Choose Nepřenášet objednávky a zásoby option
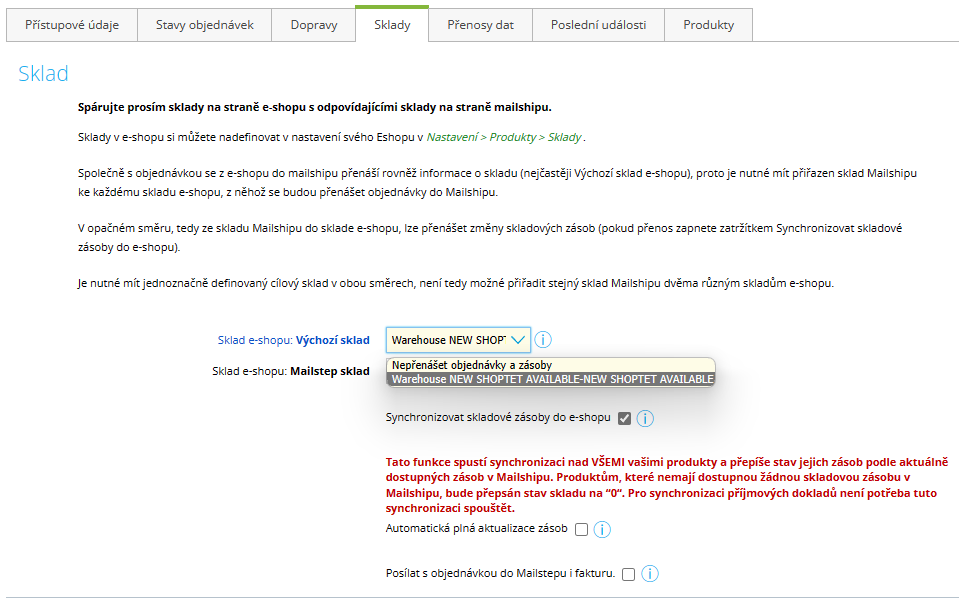The image size is (959, 605). [x=472, y=365]
